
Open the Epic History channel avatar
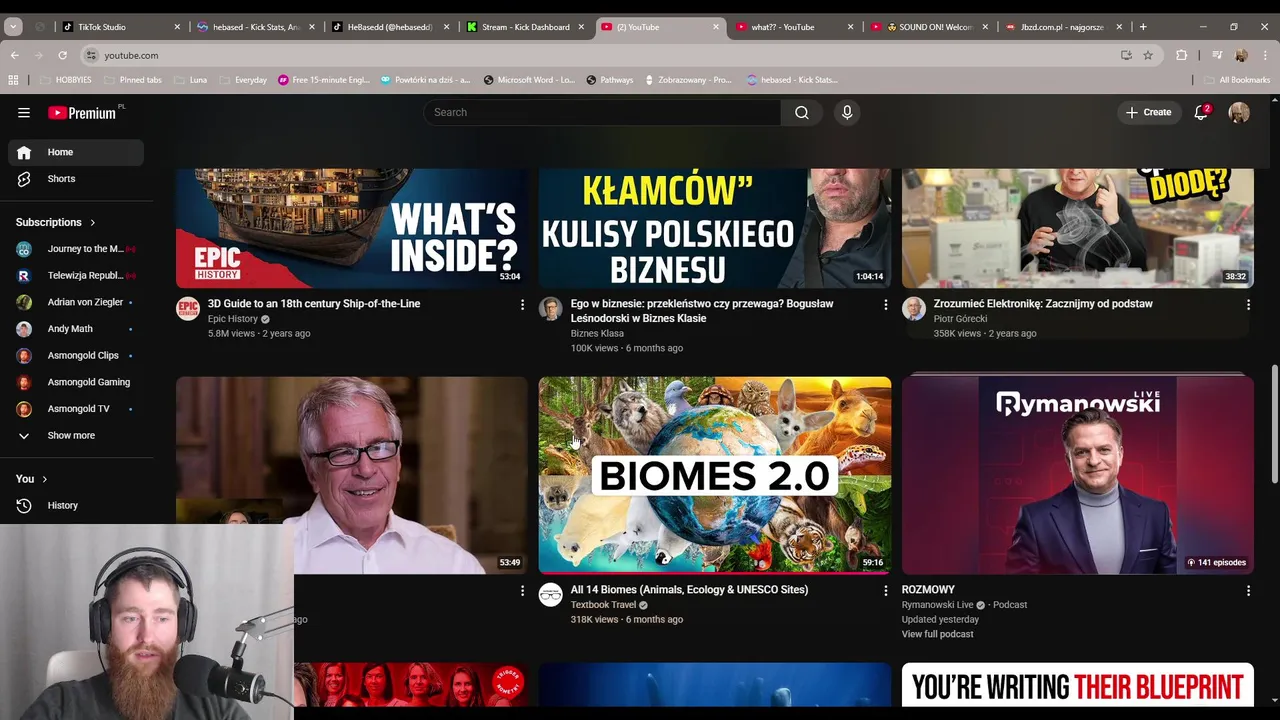188,308
